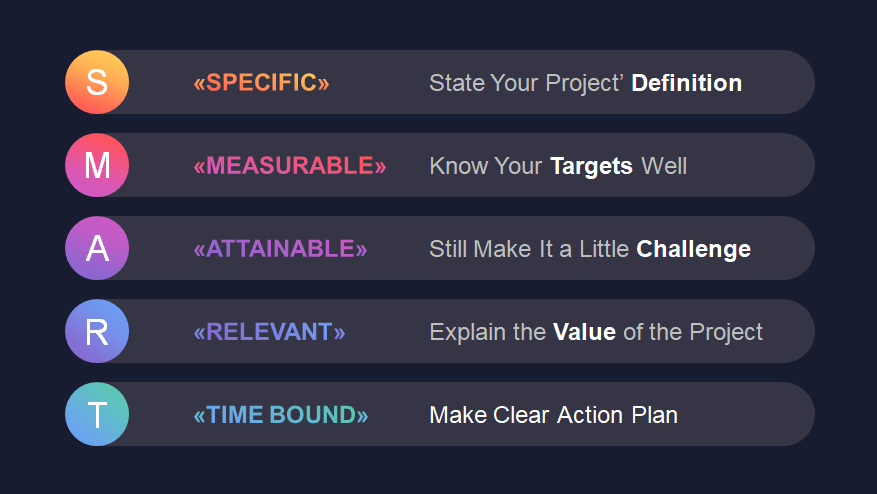
Task: Click the bold word Targets
Action: [591, 167]
